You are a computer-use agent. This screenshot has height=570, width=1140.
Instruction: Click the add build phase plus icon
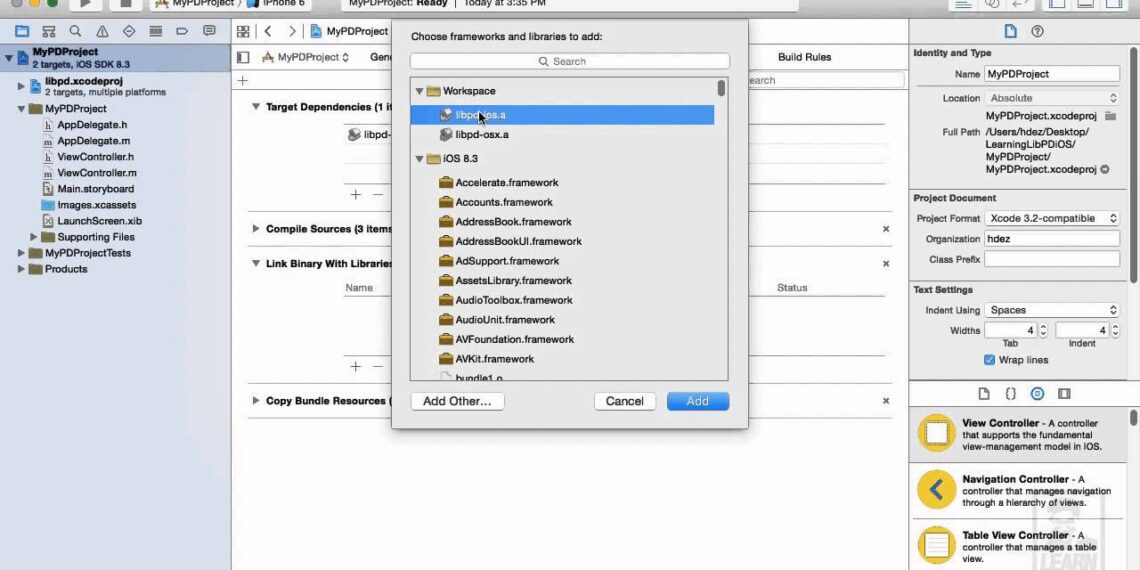click(x=243, y=81)
